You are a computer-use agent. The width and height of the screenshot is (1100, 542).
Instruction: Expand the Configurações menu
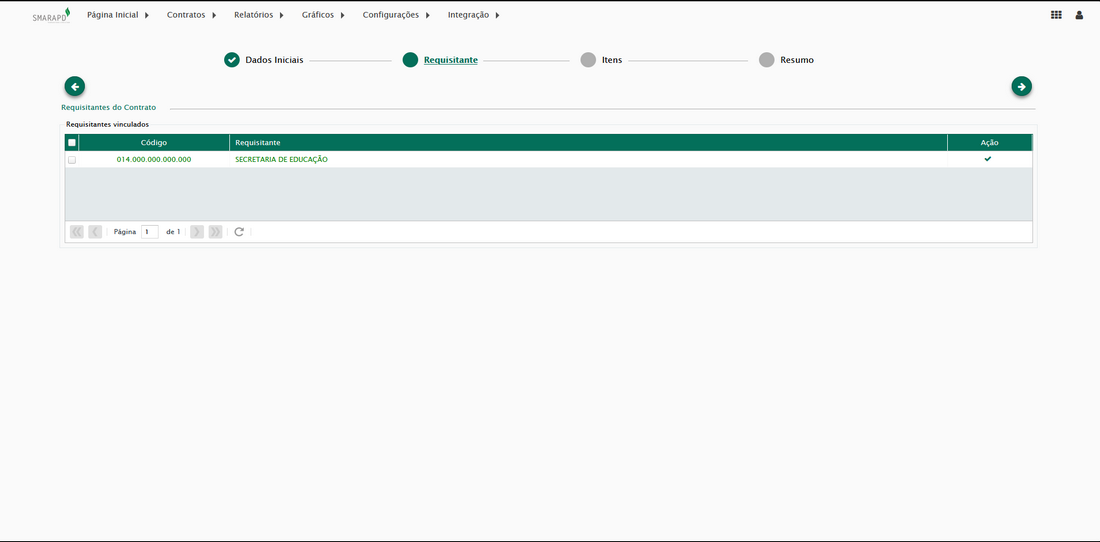(396, 15)
